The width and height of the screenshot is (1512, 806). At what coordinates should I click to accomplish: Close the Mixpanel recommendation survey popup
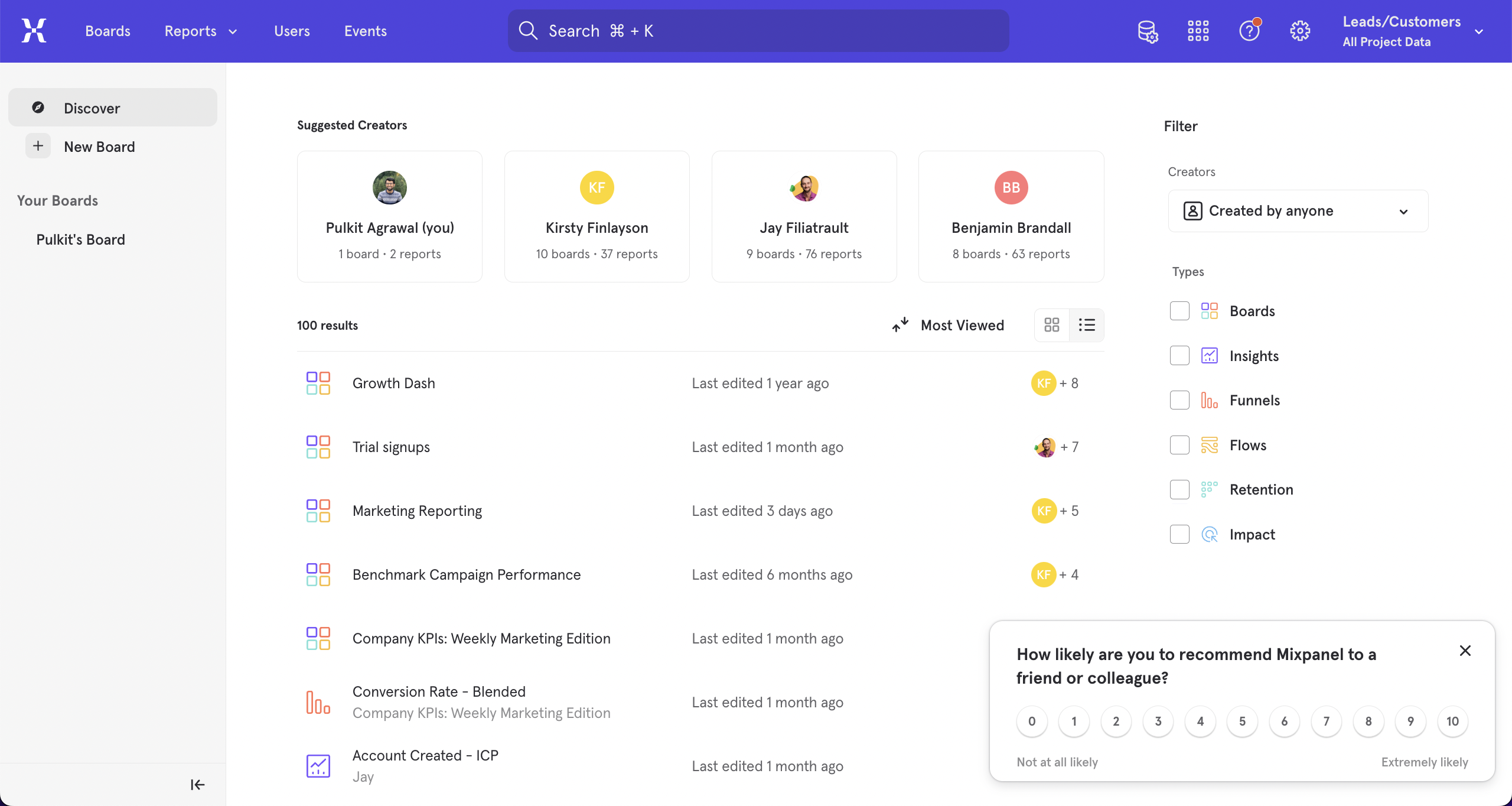coord(1465,651)
